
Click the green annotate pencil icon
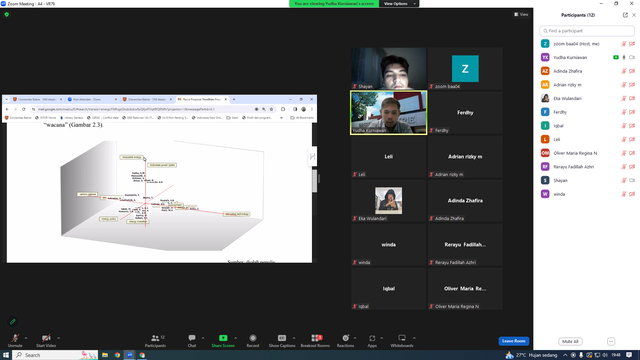(x=13, y=322)
